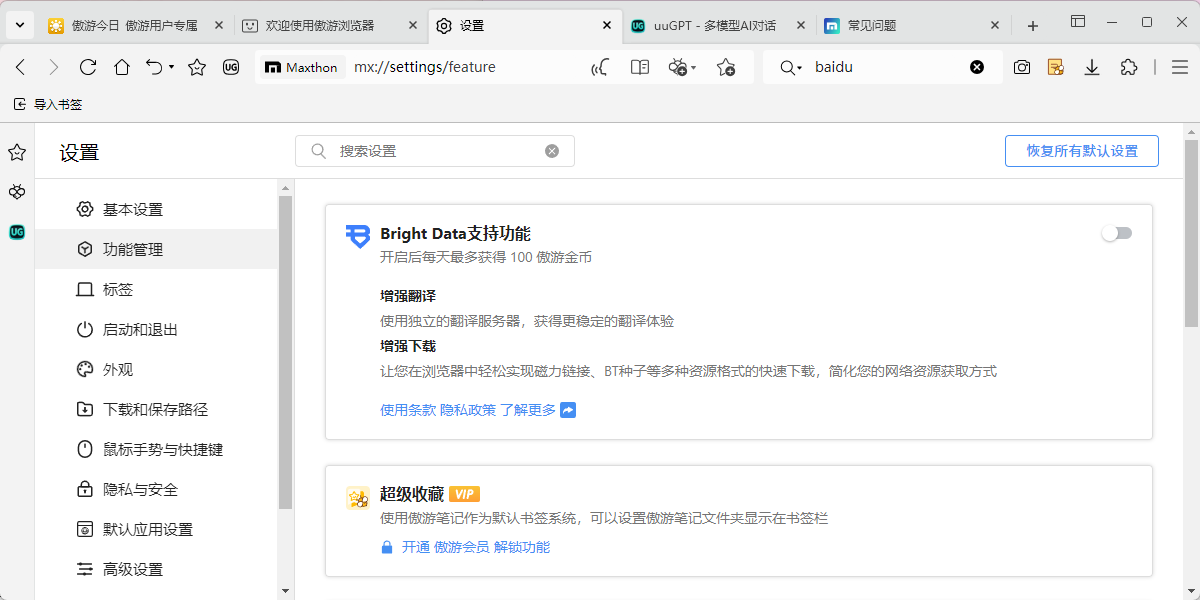The height and width of the screenshot is (600, 1200).
Task: Open the extensions puzzle icon
Action: (x=1129, y=67)
